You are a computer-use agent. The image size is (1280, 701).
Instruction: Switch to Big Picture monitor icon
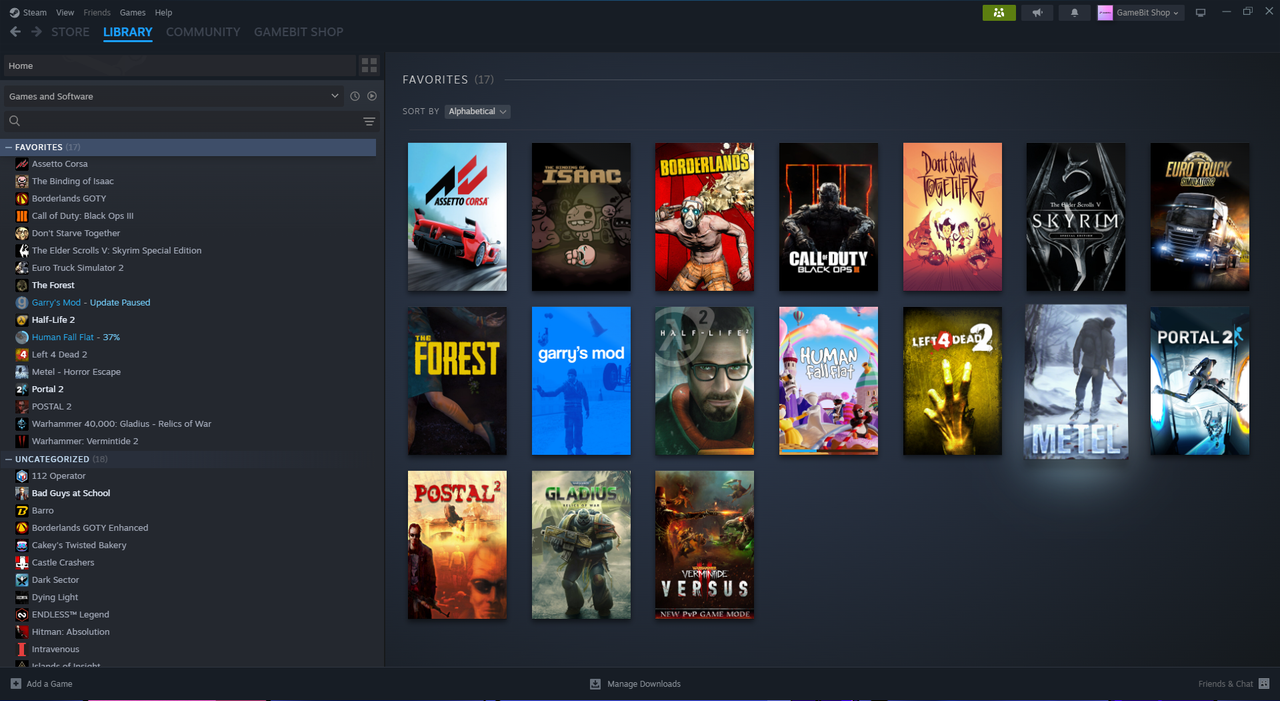point(1201,13)
